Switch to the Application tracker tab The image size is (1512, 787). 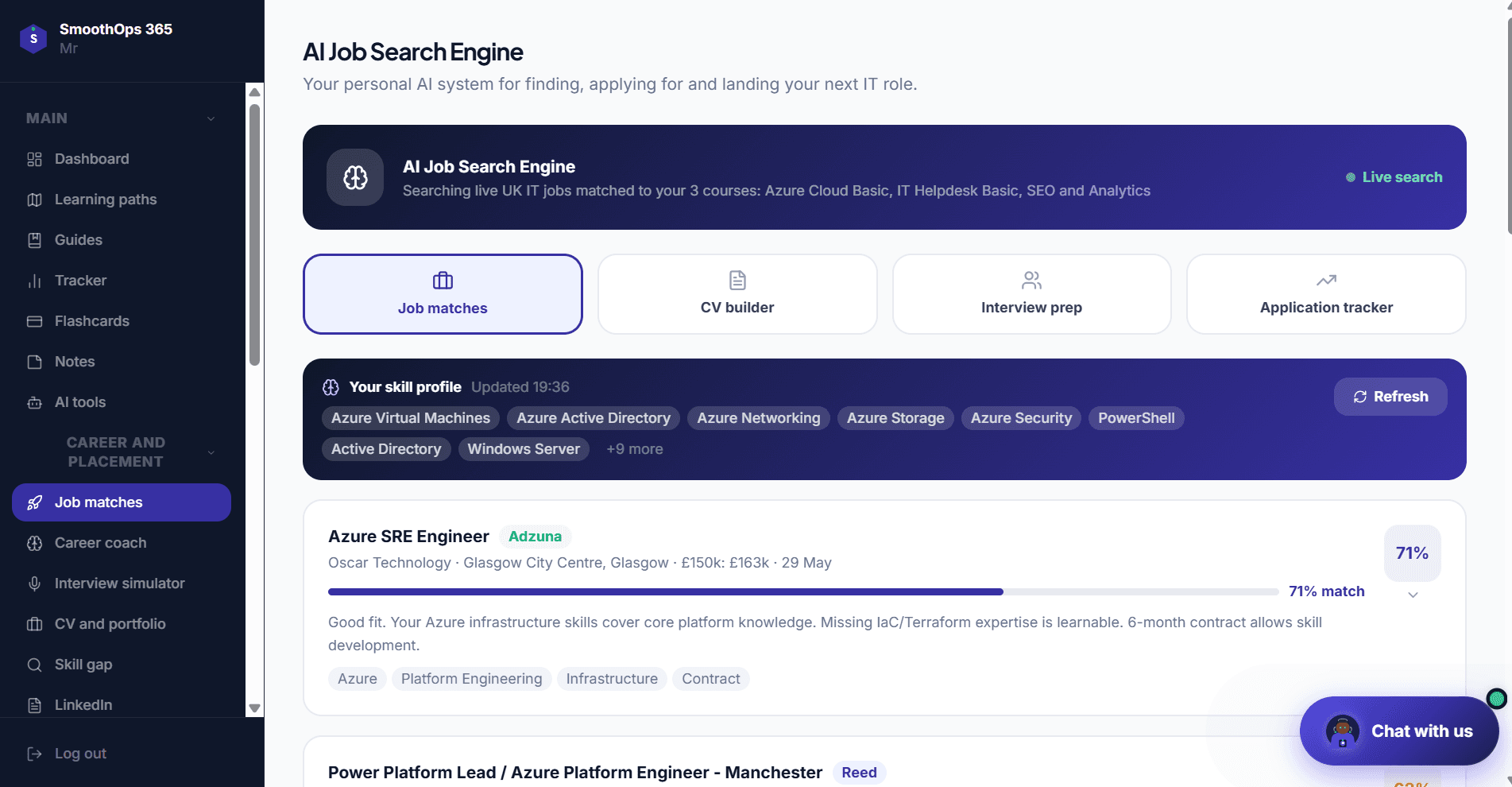1326,294
